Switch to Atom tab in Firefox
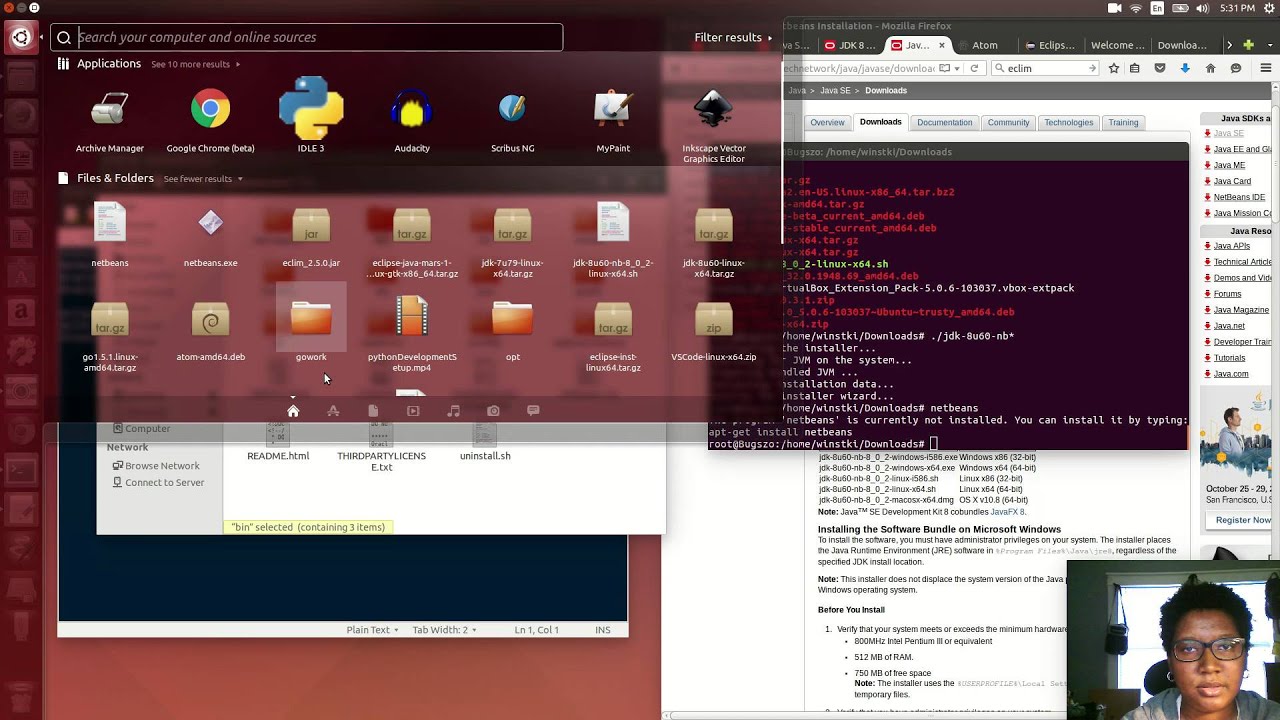Screen dimensions: 1280x720 tap(985, 45)
